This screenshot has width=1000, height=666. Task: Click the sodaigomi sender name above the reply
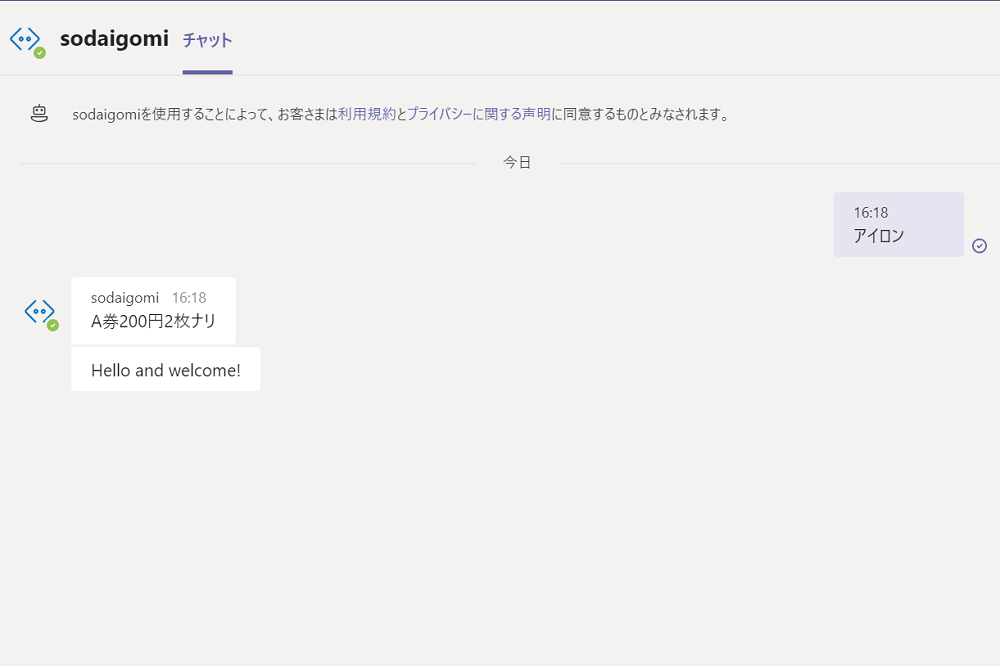125,297
